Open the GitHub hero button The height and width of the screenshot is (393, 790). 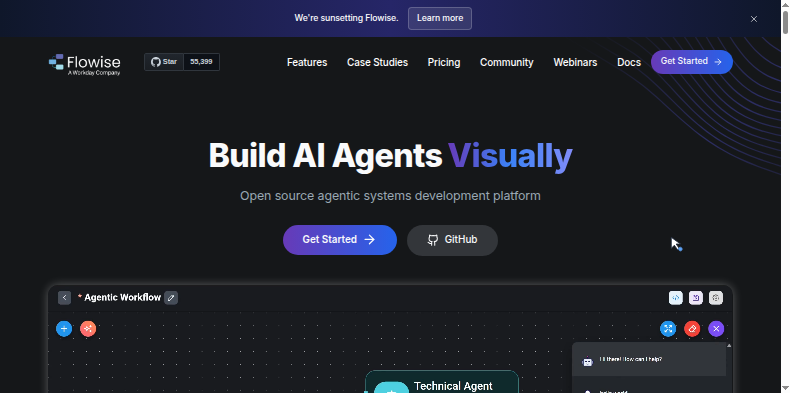tap(452, 240)
